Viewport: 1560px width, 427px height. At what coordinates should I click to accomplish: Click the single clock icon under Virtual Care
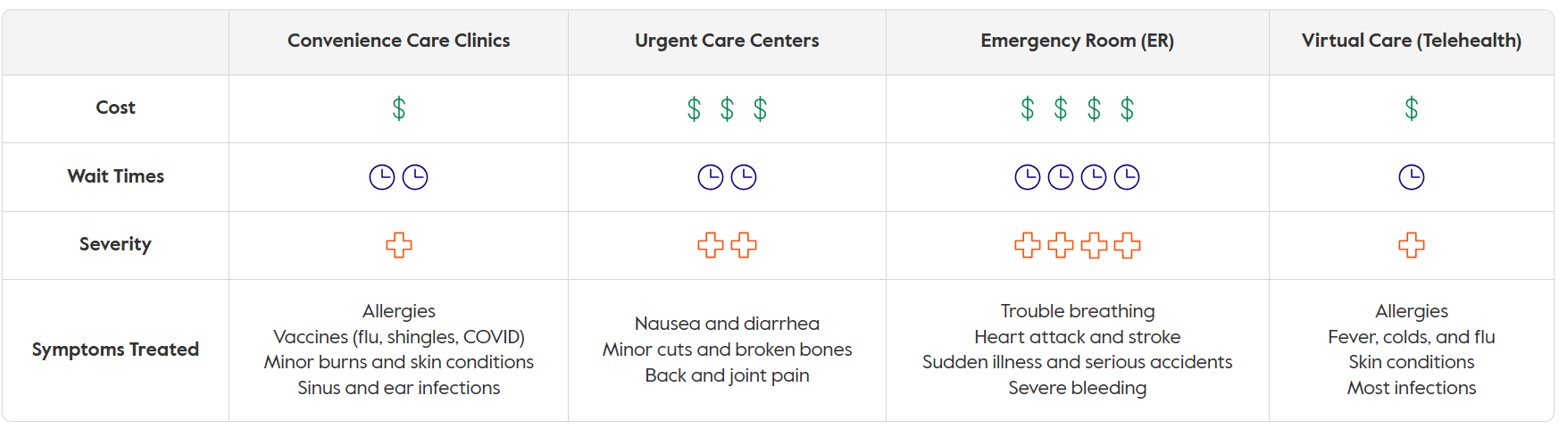[1411, 177]
